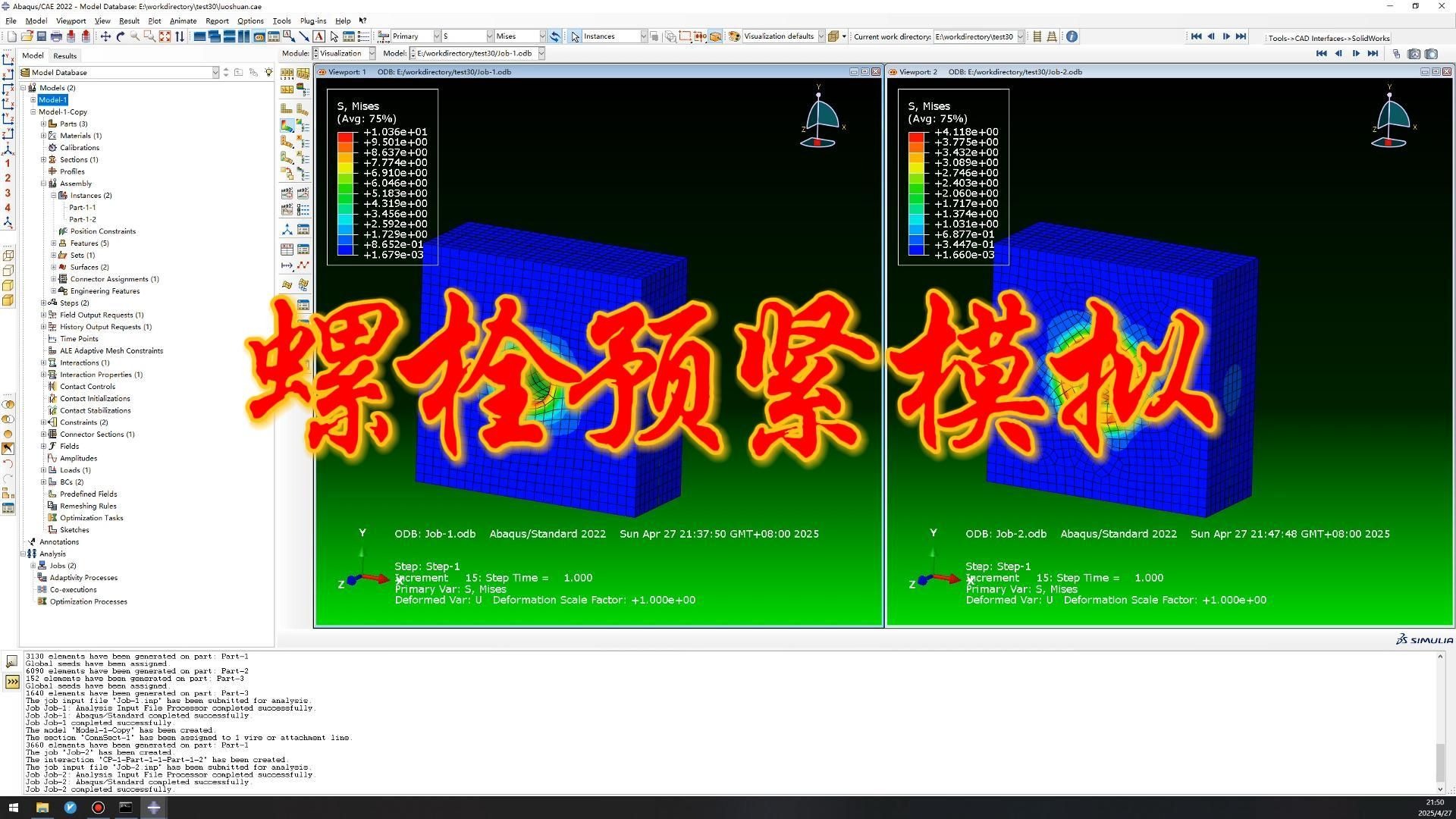Click the text annotation 'A' icon
Viewport: 1456px width, 819px height.
(x=319, y=36)
